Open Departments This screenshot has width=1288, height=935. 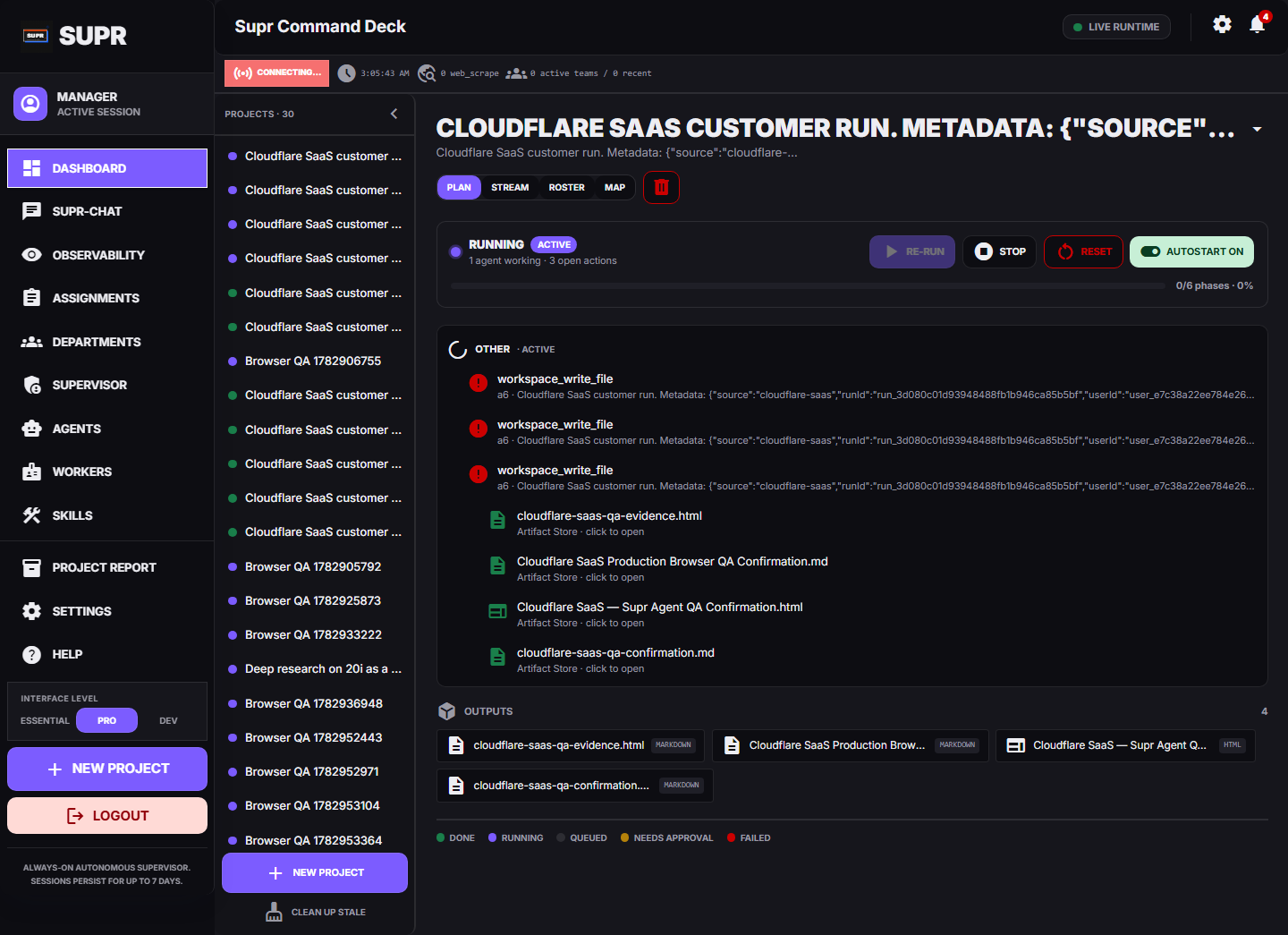tap(107, 342)
